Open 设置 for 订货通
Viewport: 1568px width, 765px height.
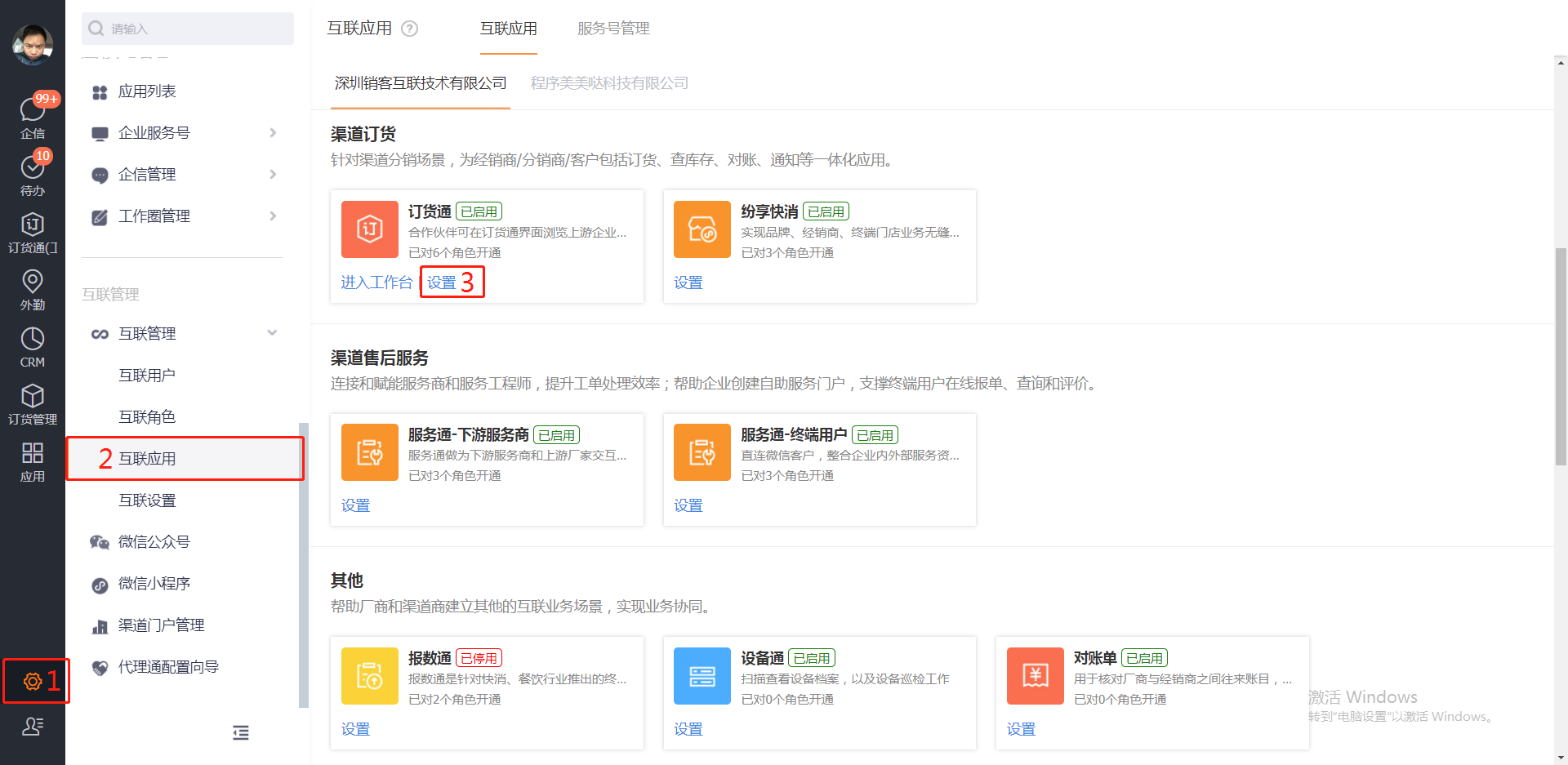[x=442, y=282]
